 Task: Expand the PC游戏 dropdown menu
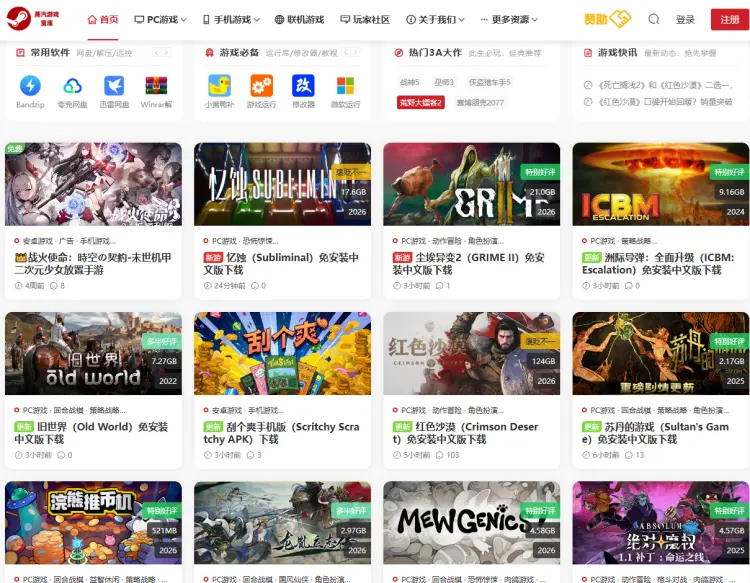[160, 20]
